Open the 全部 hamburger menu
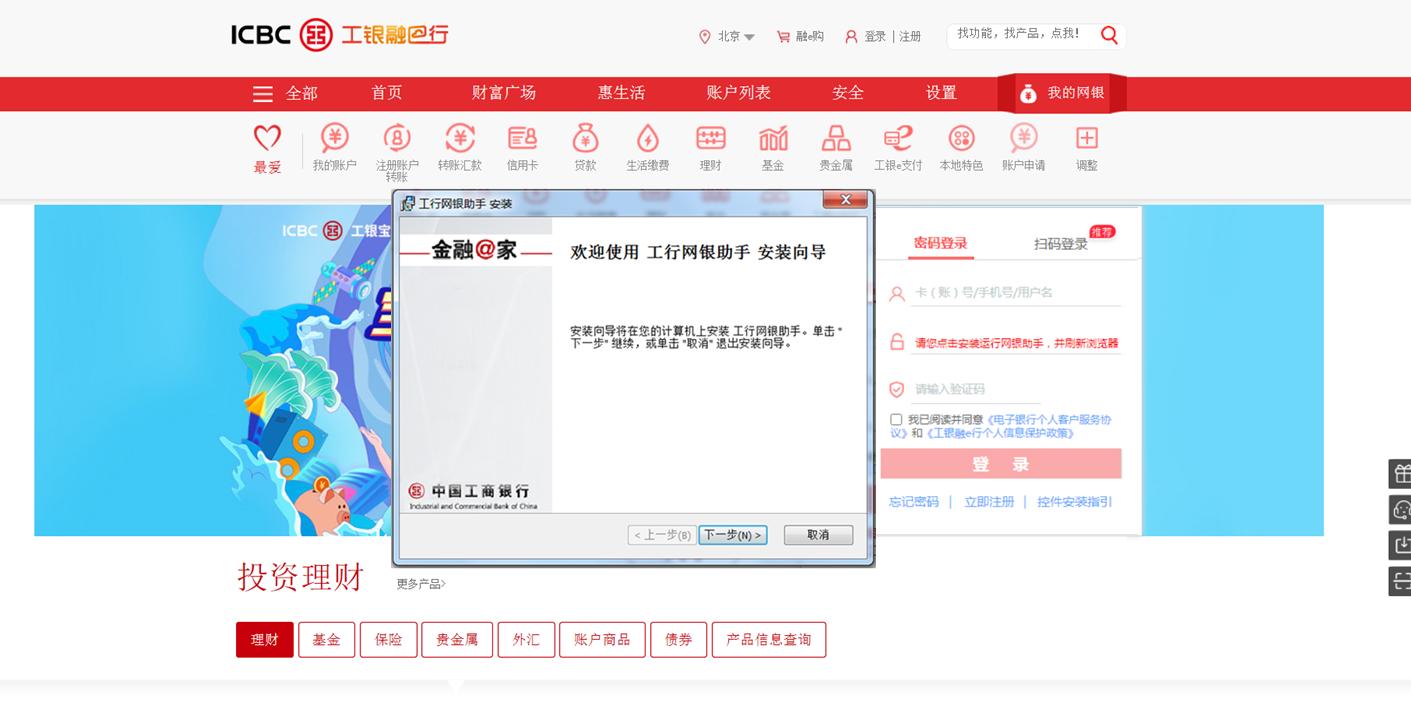Viewport: 1411px width, 706px height. (263, 94)
